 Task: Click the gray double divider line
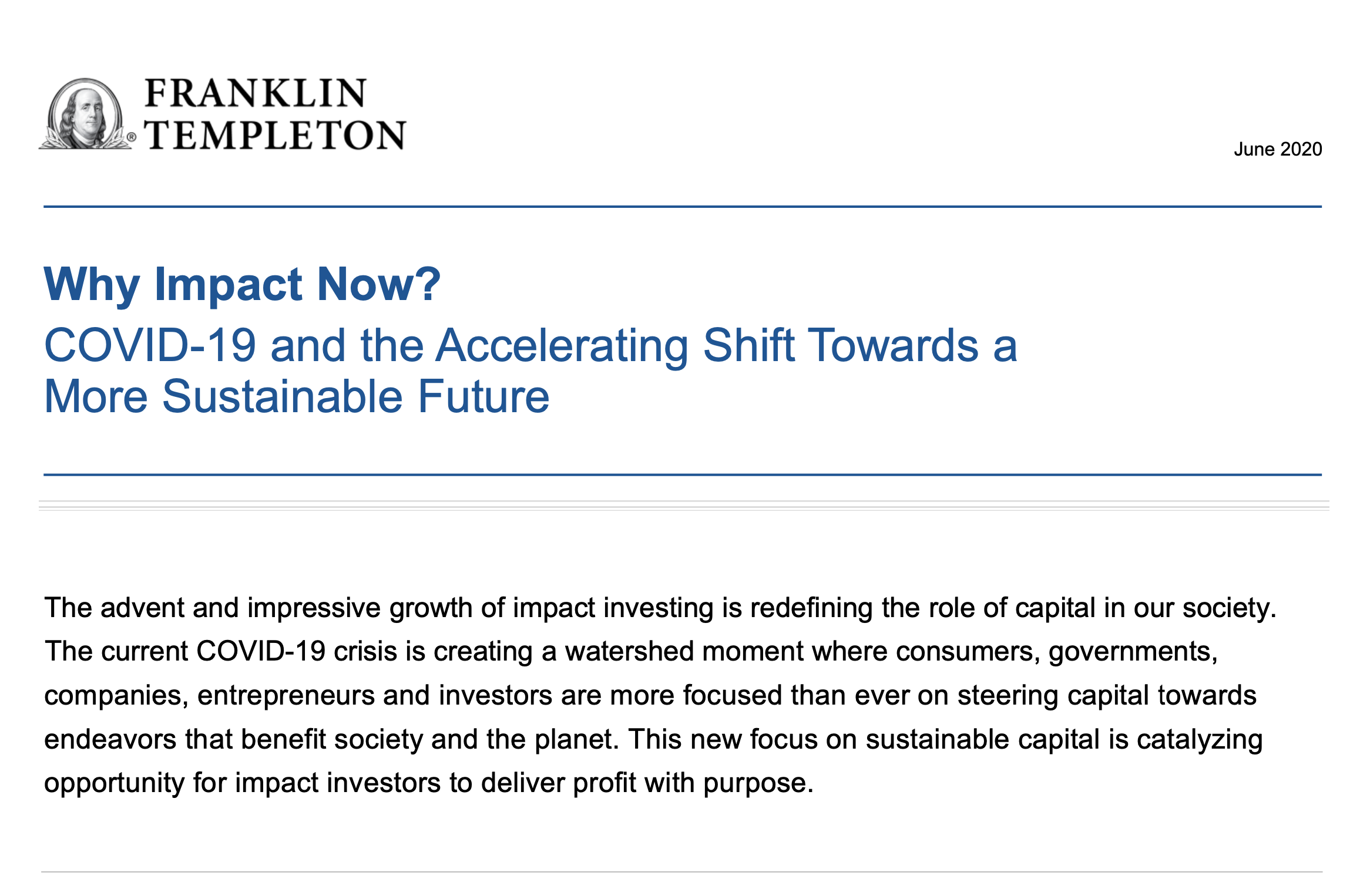coord(684,506)
